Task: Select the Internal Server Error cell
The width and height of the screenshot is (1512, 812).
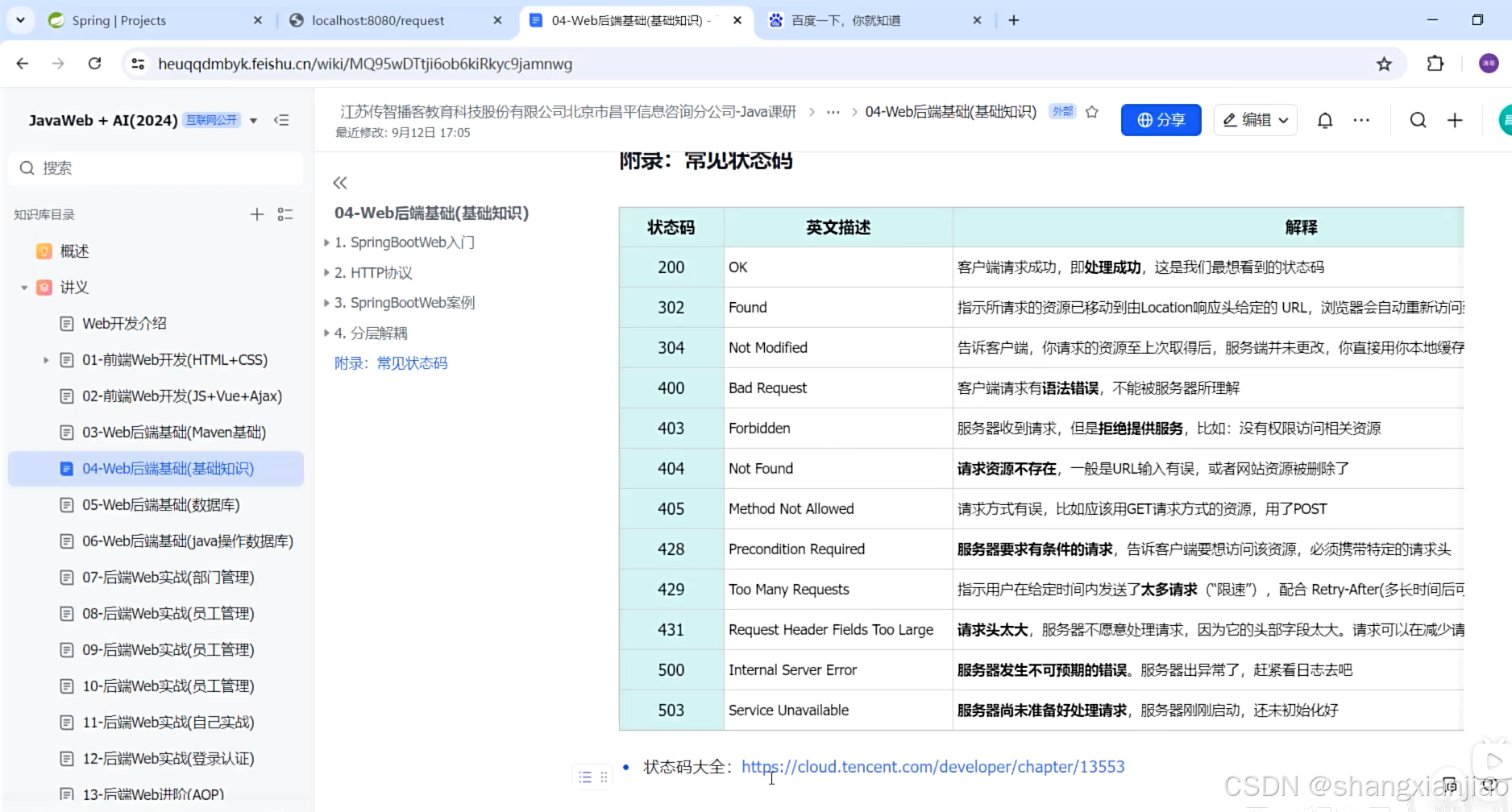Action: tap(838, 670)
